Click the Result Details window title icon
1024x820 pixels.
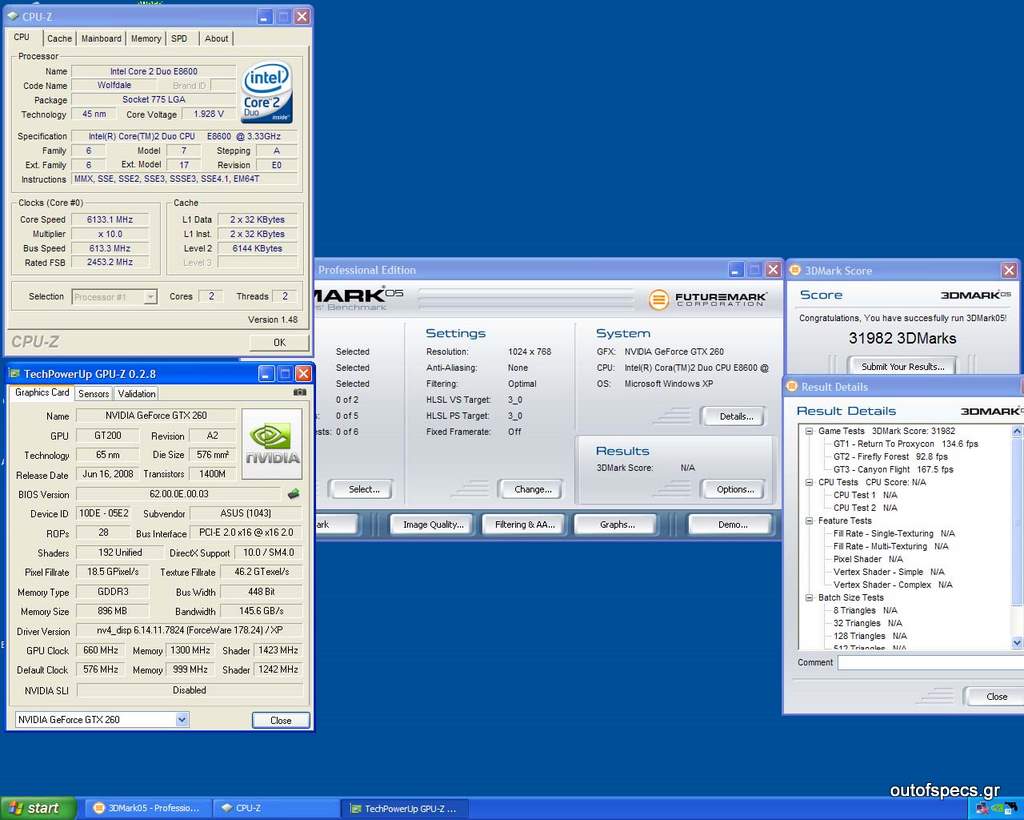[x=792, y=386]
